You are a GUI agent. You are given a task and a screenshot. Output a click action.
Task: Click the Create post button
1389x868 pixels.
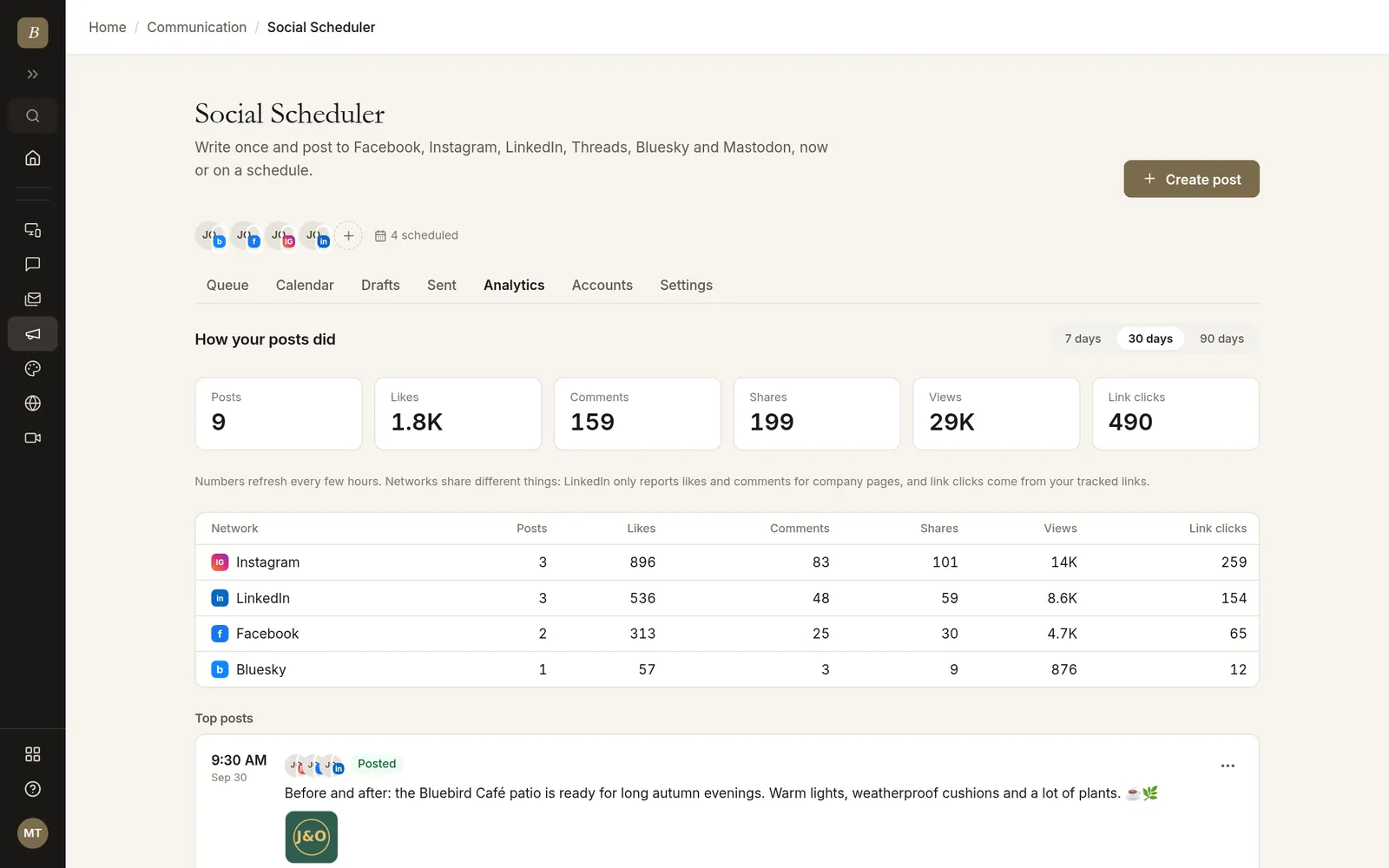[x=1191, y=179]
